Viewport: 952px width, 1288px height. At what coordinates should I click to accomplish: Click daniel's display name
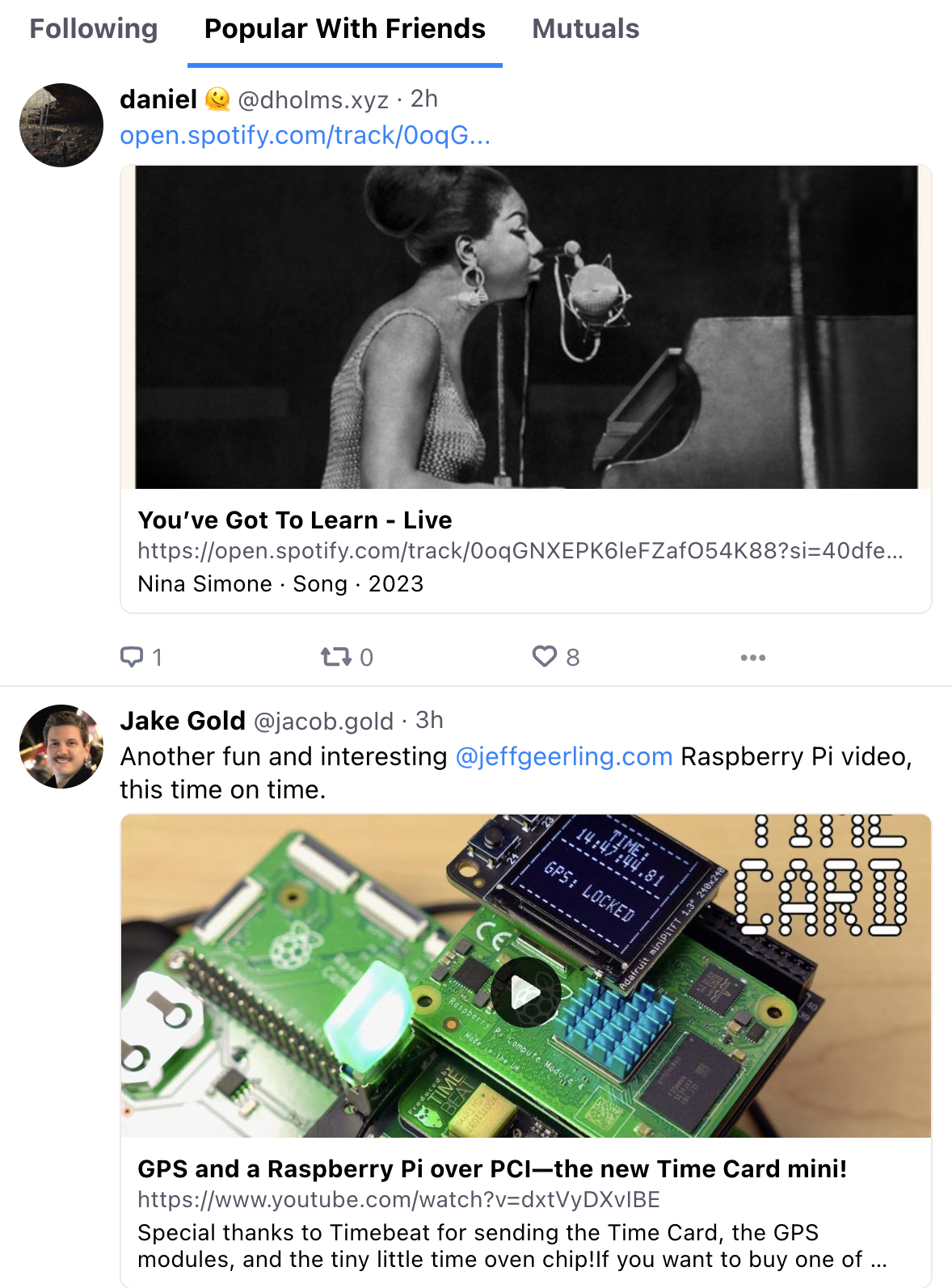click(158, 99)
